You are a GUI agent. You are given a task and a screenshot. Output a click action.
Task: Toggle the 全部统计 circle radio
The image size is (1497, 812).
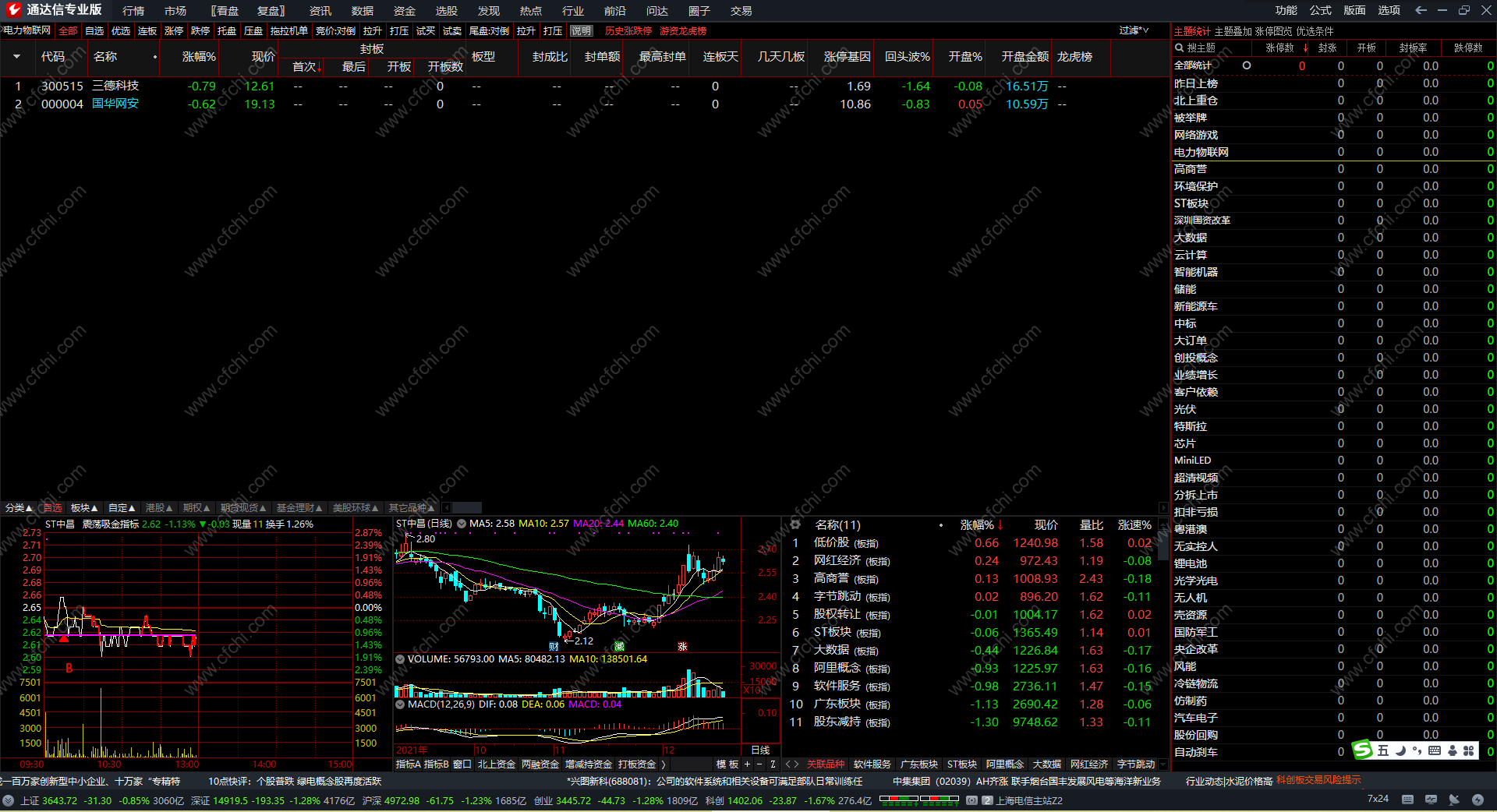click(x=1247, y=65)
